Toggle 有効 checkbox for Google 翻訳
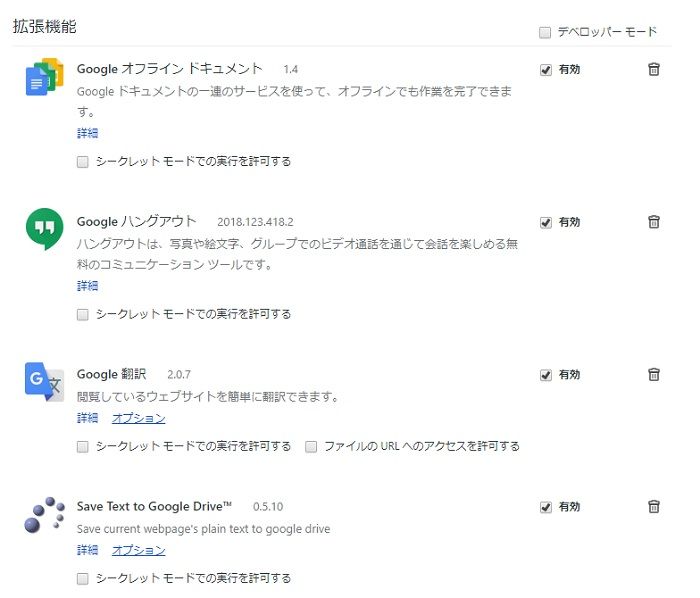 (x=546, y=375)
